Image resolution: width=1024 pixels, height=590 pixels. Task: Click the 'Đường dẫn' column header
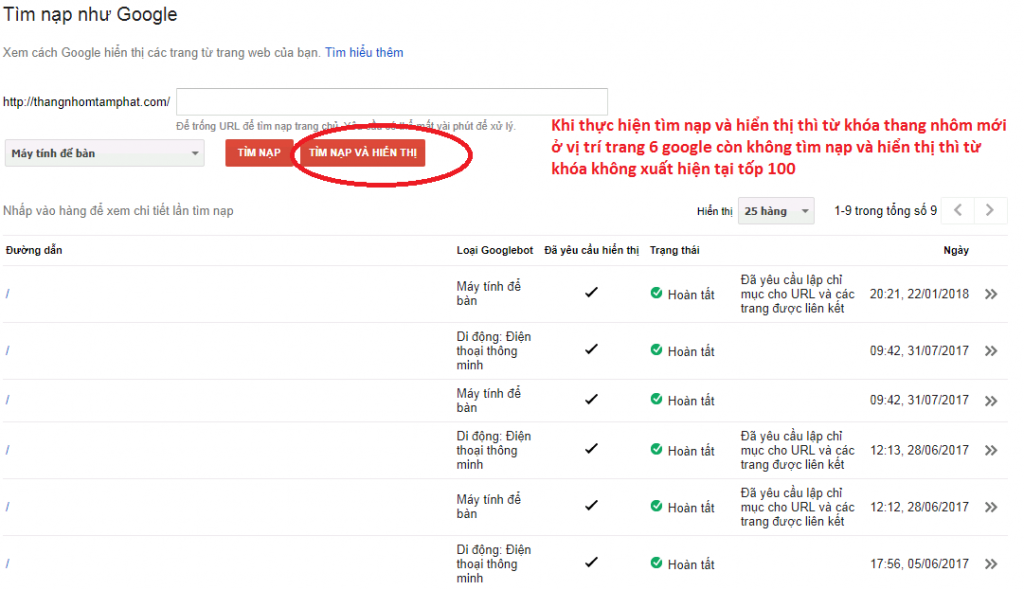pos(34,250)
